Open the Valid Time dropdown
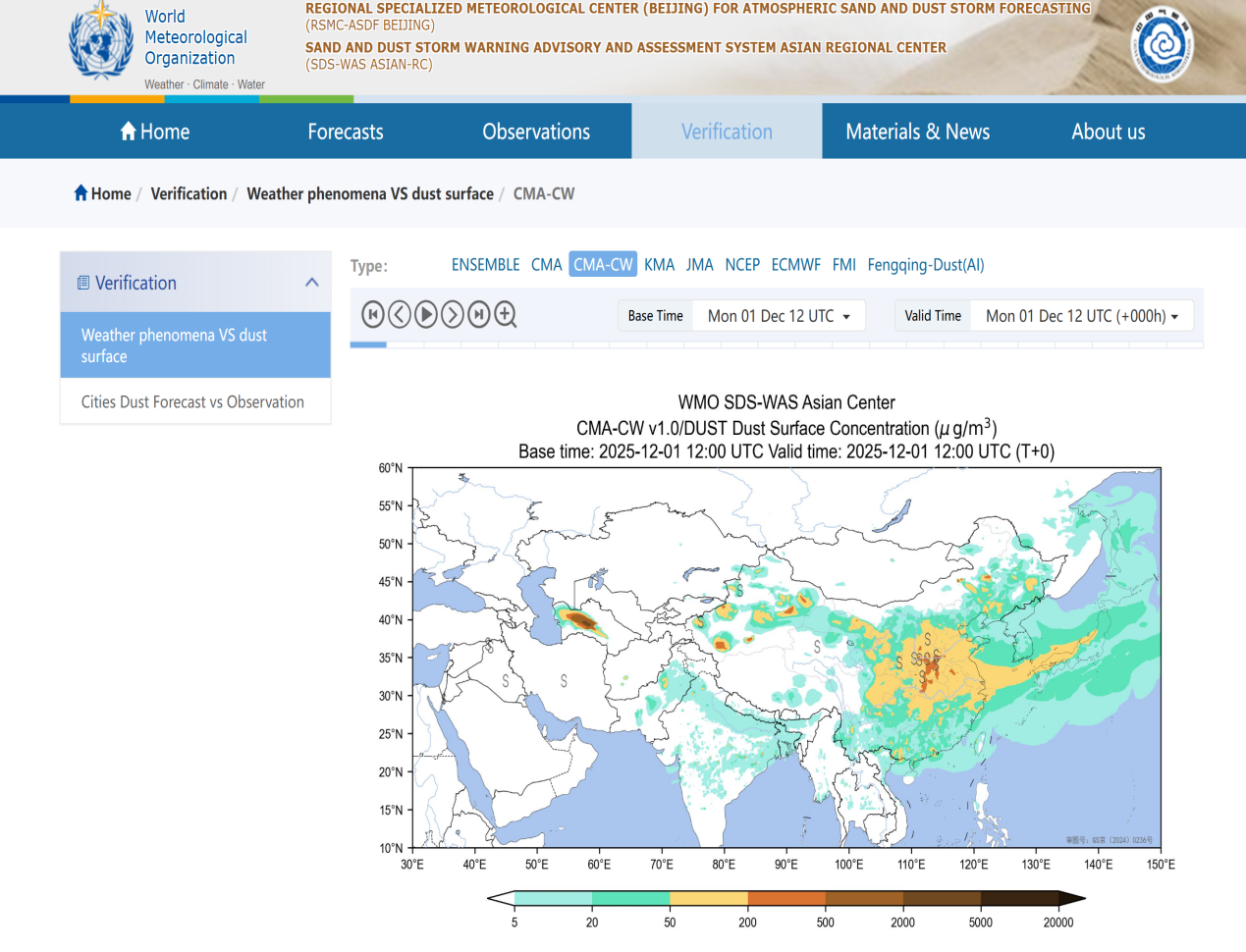Viewport: 1246px width, 952px height. pyautogui.click(x=1081, y=316)
